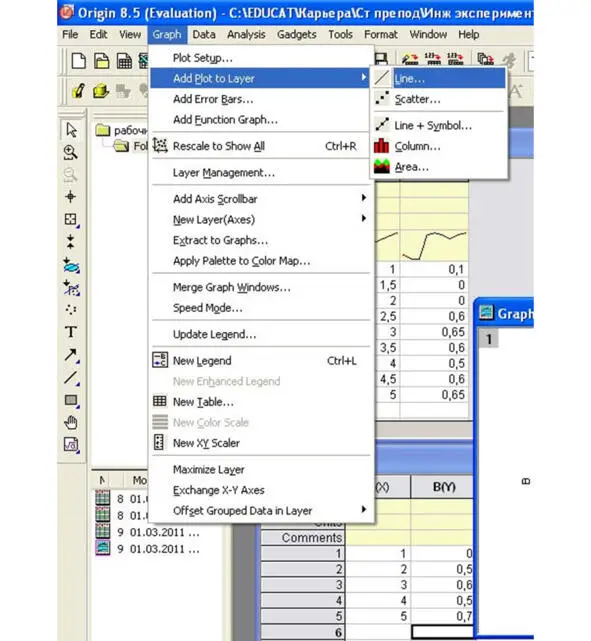Open the Gadgets menu
The height and width of the screenshot is (641, 591).
click(296, 34)
